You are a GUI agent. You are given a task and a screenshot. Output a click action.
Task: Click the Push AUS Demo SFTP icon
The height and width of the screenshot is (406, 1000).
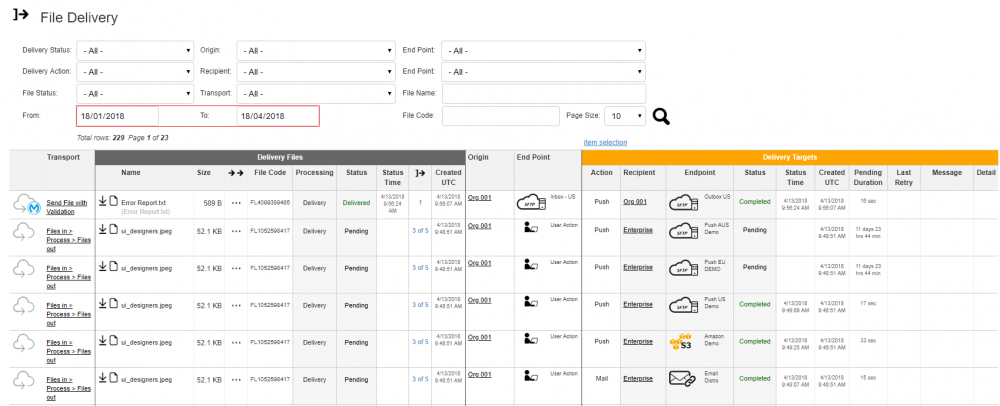[682, 231]
